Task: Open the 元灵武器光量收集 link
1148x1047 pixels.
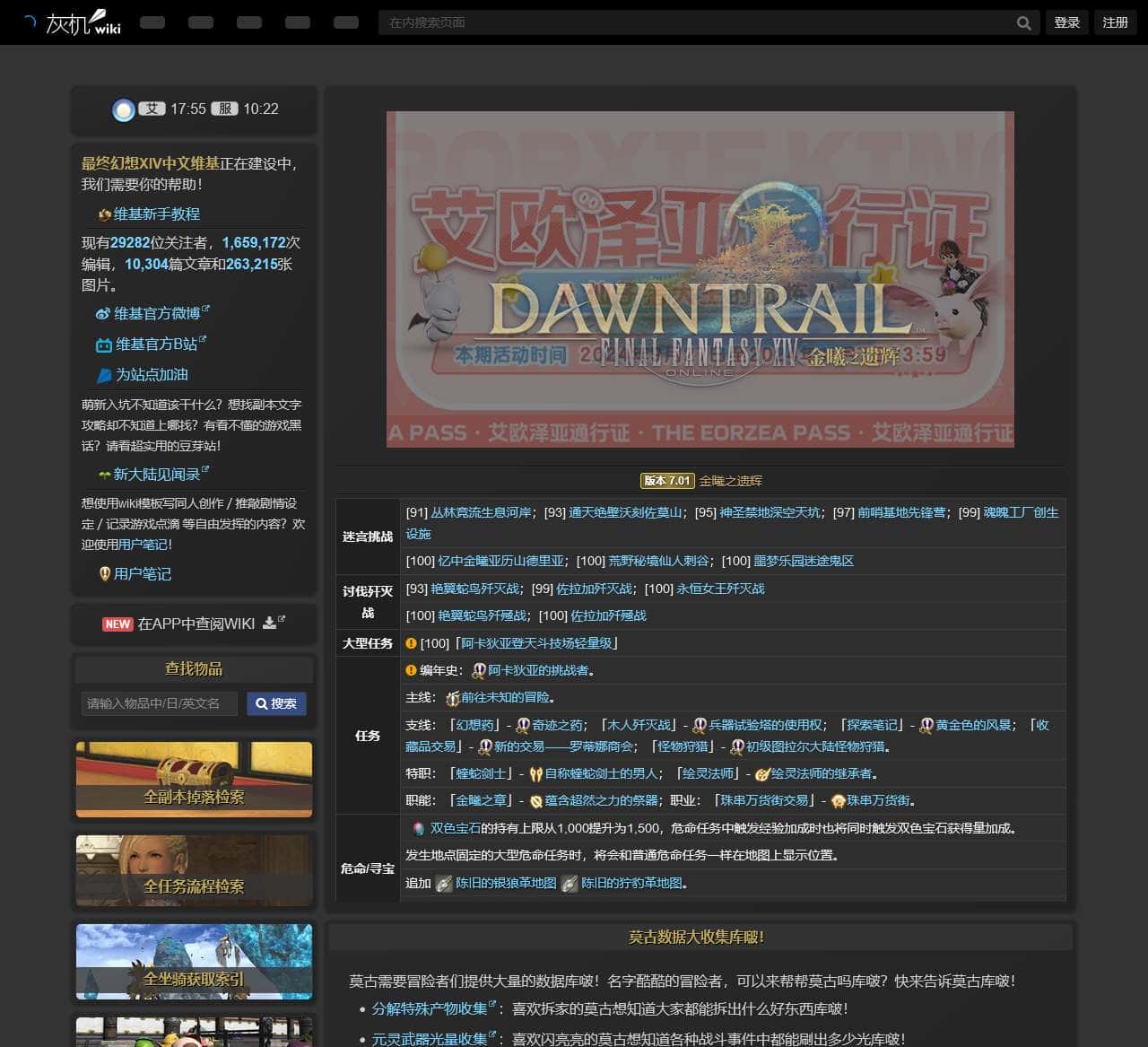Action: (x=430, y=1039)
